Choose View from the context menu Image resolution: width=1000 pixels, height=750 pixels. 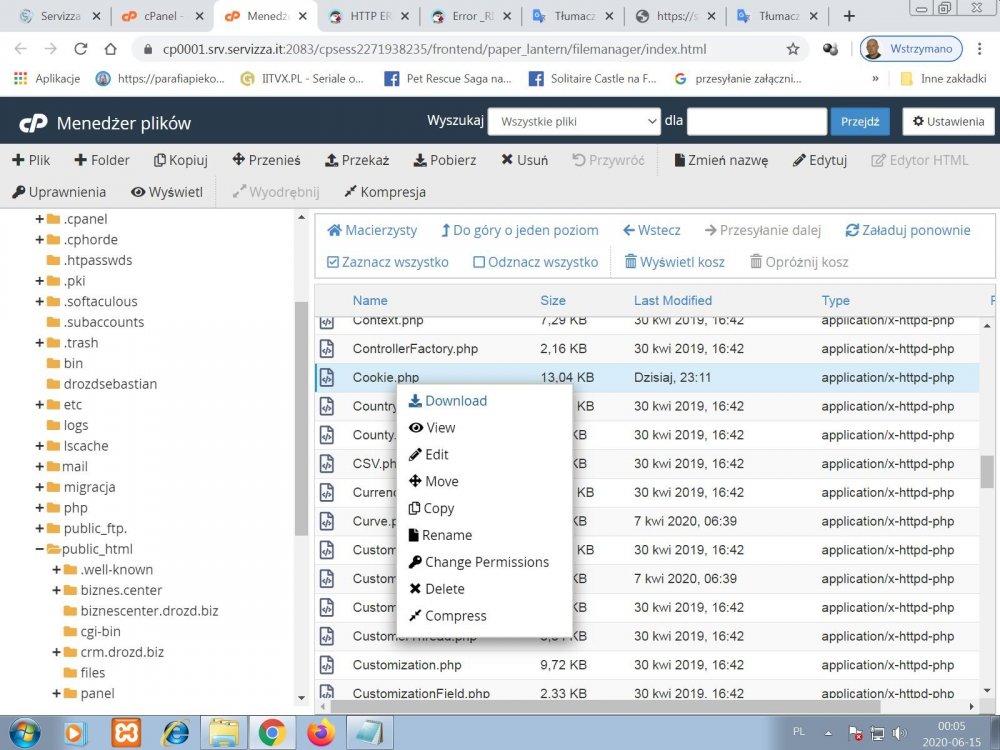pyautogui.click(x=432, y=427)
